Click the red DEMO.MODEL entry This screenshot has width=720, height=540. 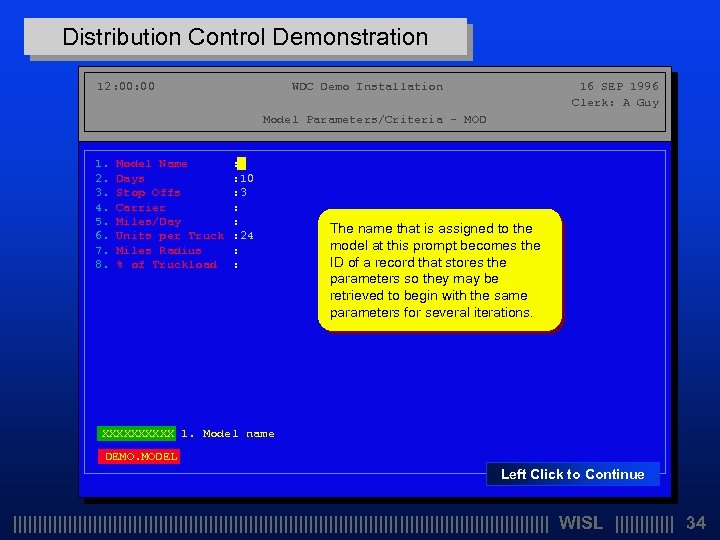[x=139, y=456]
